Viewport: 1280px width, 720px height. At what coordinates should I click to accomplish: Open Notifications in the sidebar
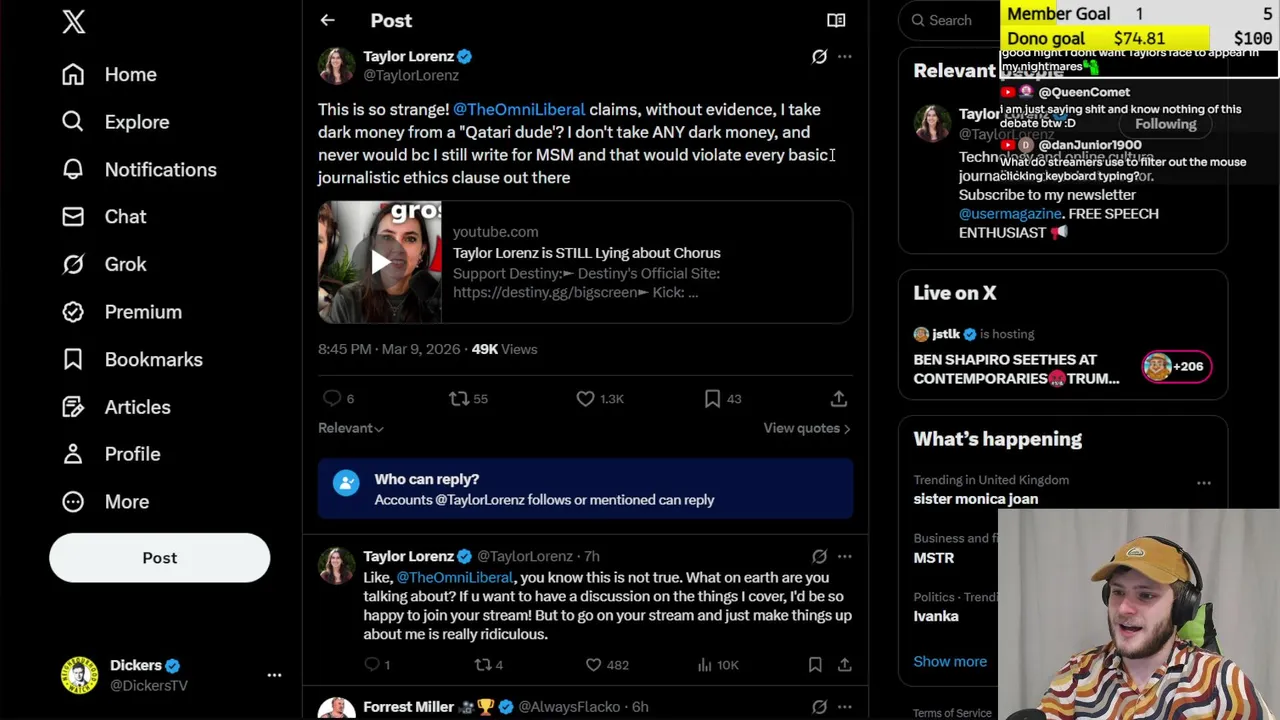pyautogui.click(x=140, y=169)
